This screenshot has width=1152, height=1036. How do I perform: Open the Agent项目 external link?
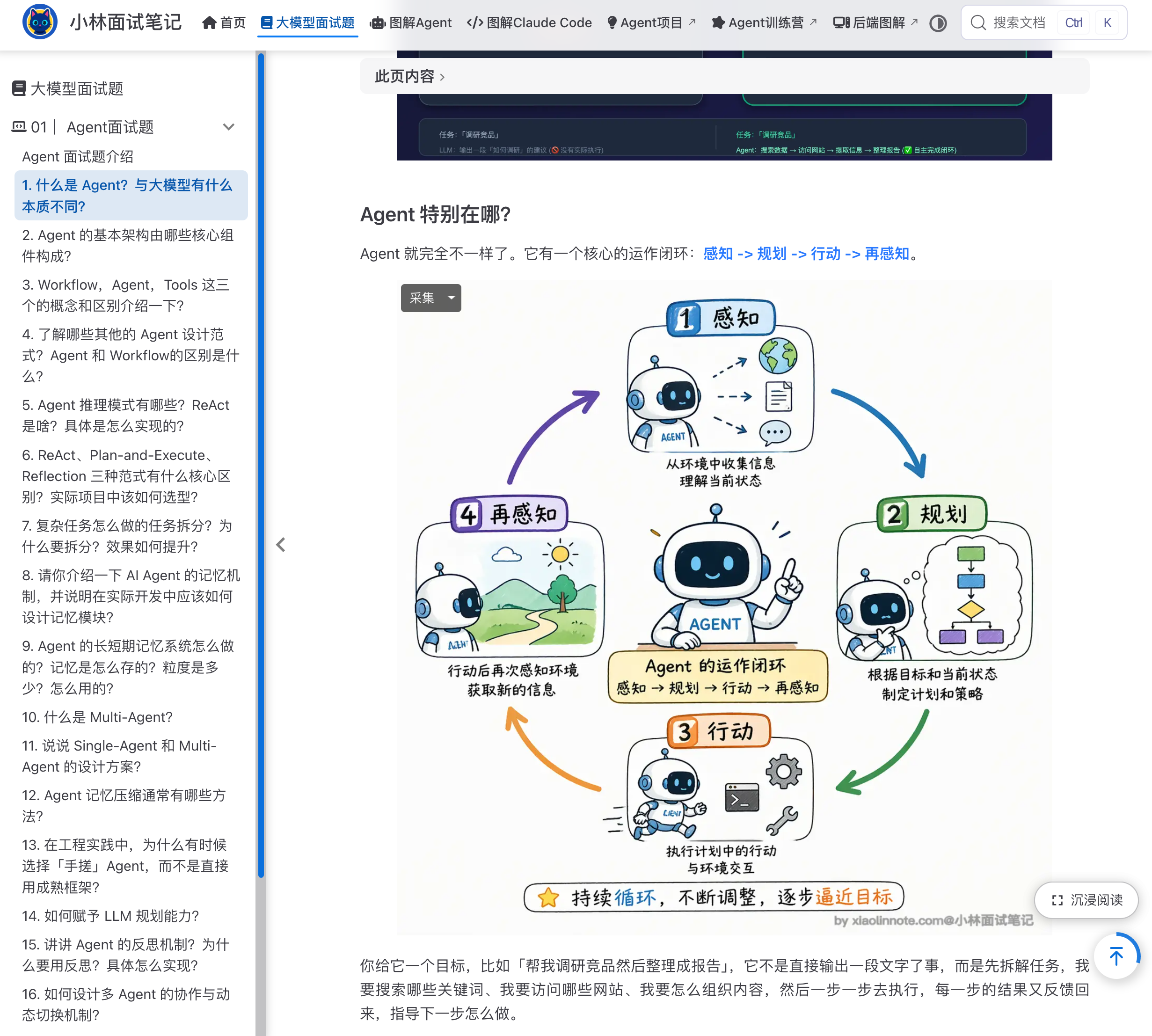pyautogui.click(x=651, y=23)
